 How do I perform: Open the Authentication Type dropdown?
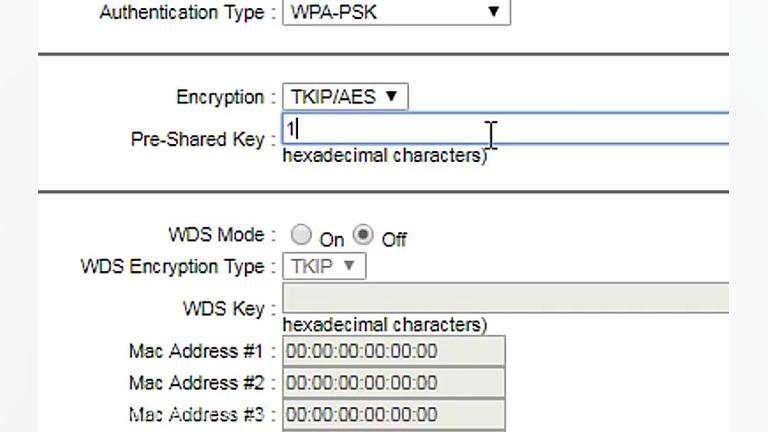pos(396,12)
